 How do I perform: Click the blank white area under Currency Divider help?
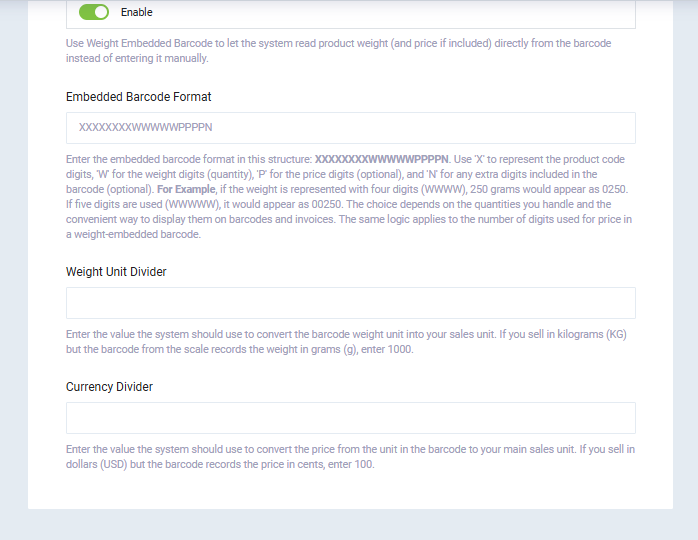350,490
